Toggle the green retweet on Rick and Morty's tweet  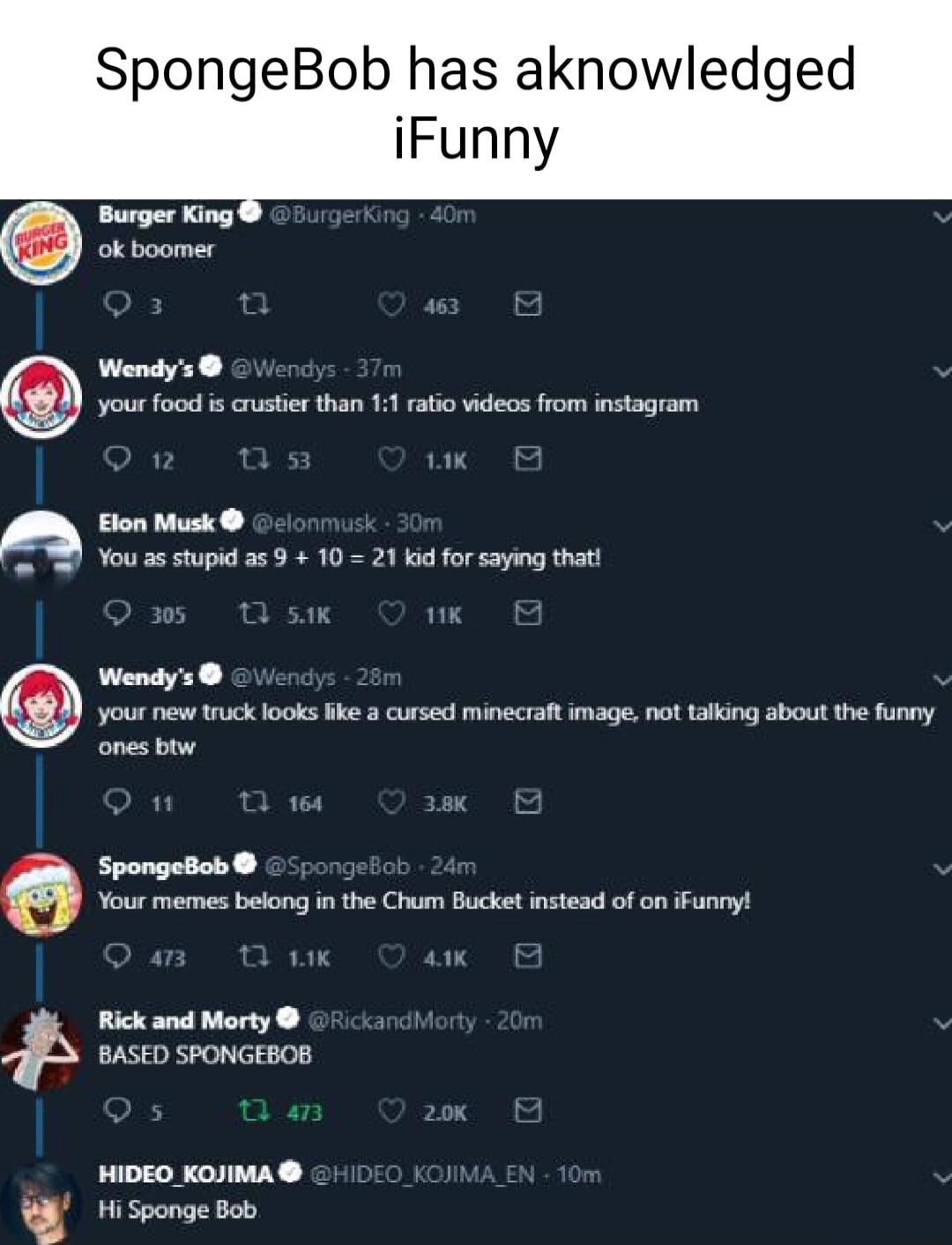point(252,1111)
